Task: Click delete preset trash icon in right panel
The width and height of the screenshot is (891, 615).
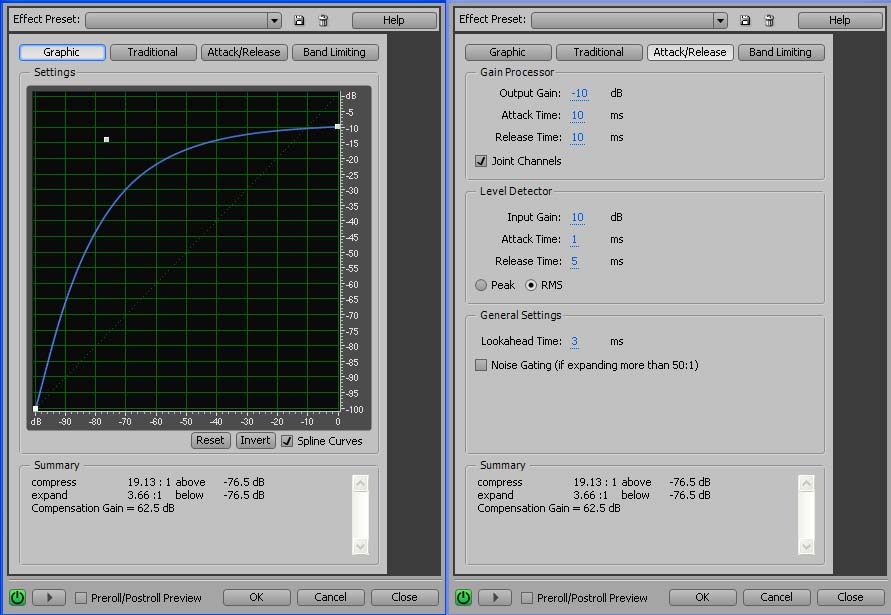Action: pyautogui.click(x=769, y=20)
